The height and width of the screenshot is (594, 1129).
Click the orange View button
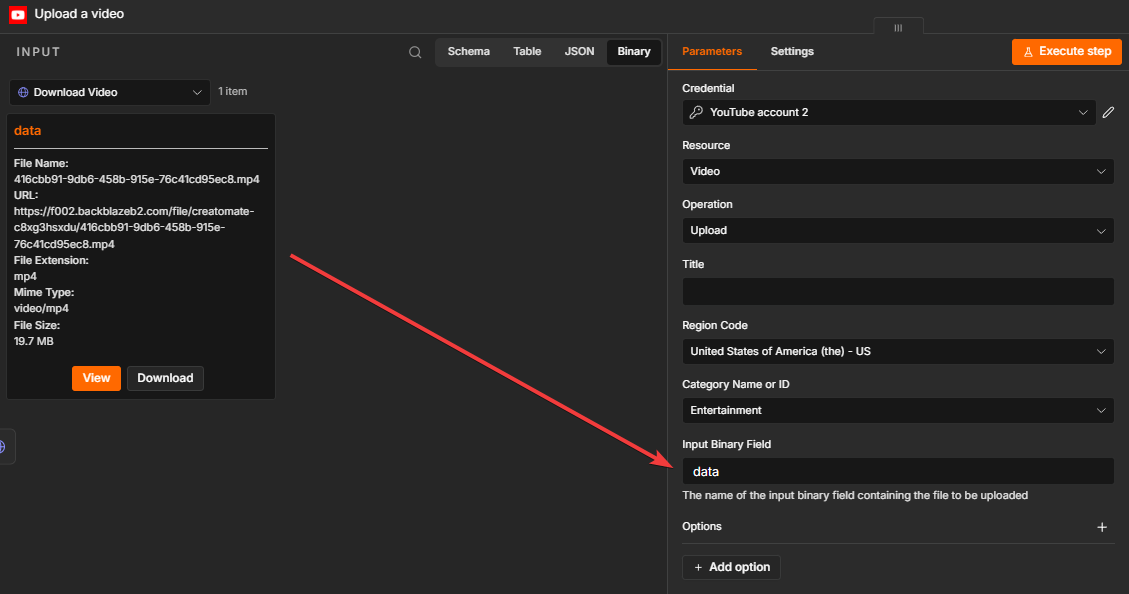(x=96, y=378)
